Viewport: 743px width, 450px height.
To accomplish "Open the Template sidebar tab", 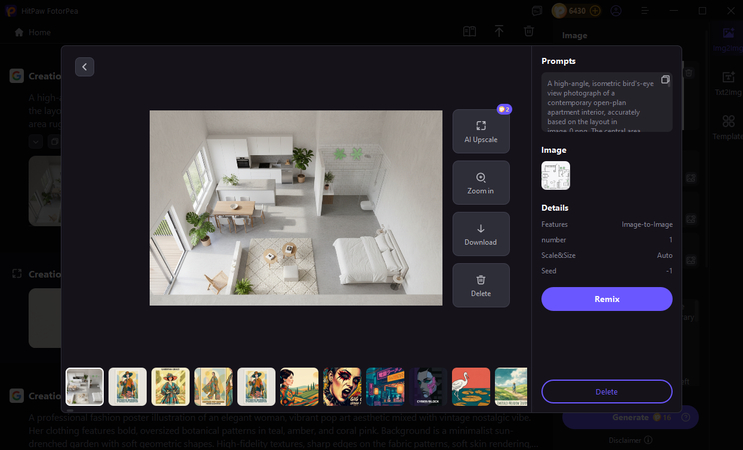I will (x=728, y=127).
